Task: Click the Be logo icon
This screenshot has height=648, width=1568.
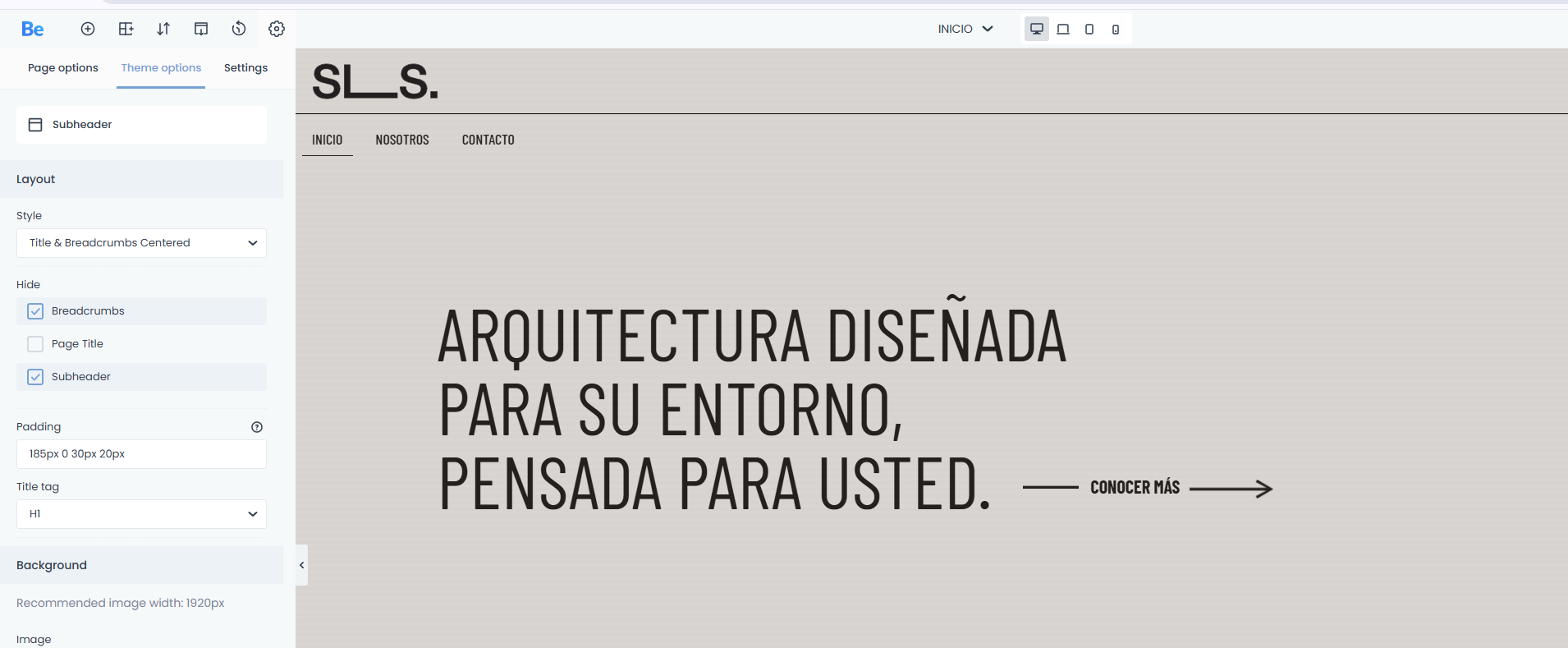Action: (x=33, y=29)
